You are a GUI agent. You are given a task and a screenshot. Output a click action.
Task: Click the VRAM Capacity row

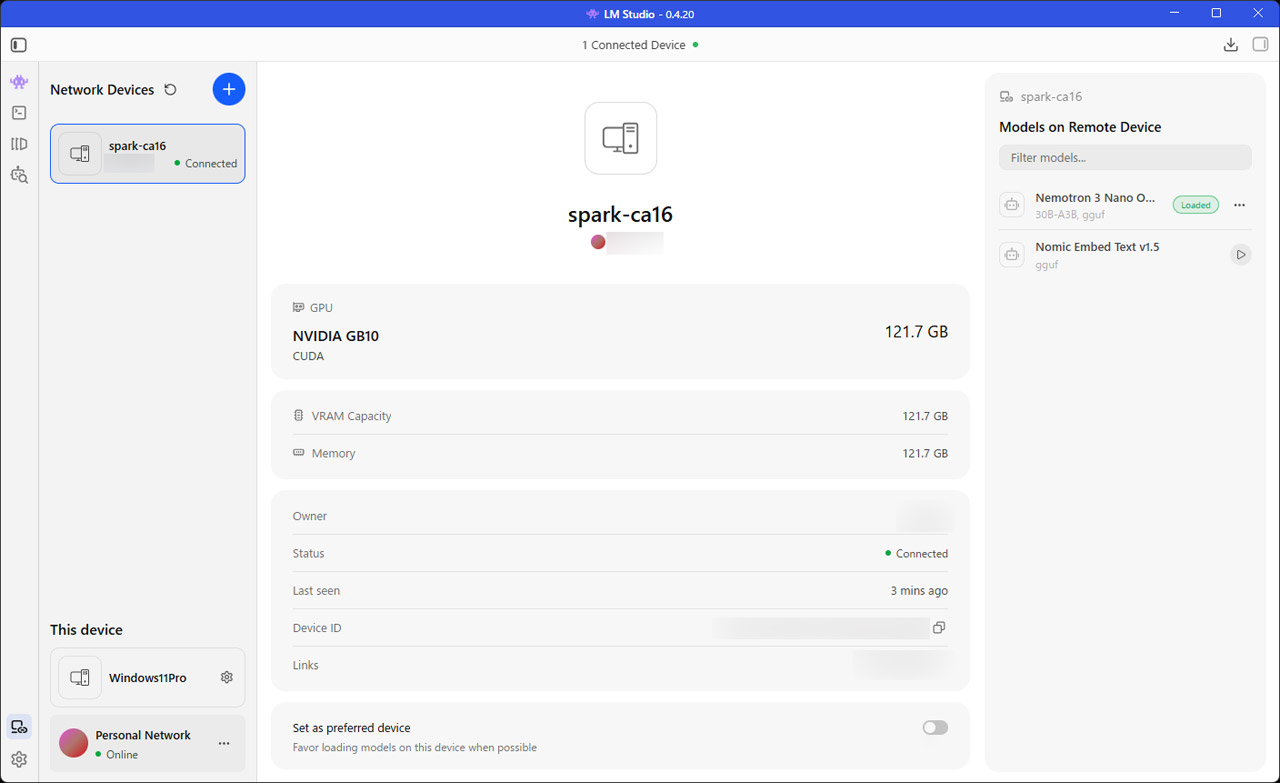tap(620, 416)
